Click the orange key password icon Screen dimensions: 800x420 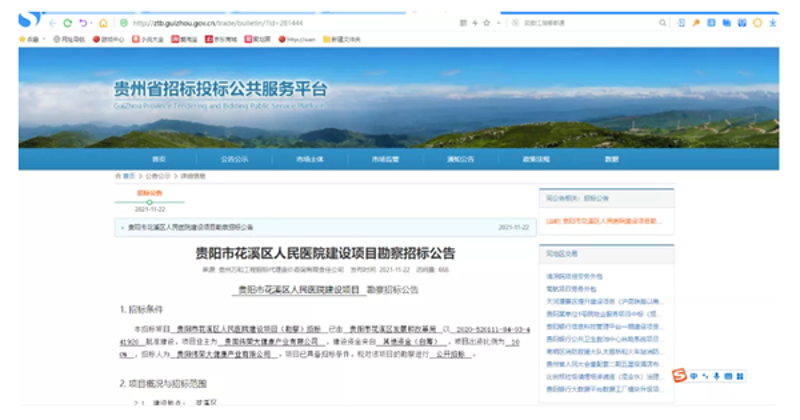pyautogui.click(x=696, y=23)
